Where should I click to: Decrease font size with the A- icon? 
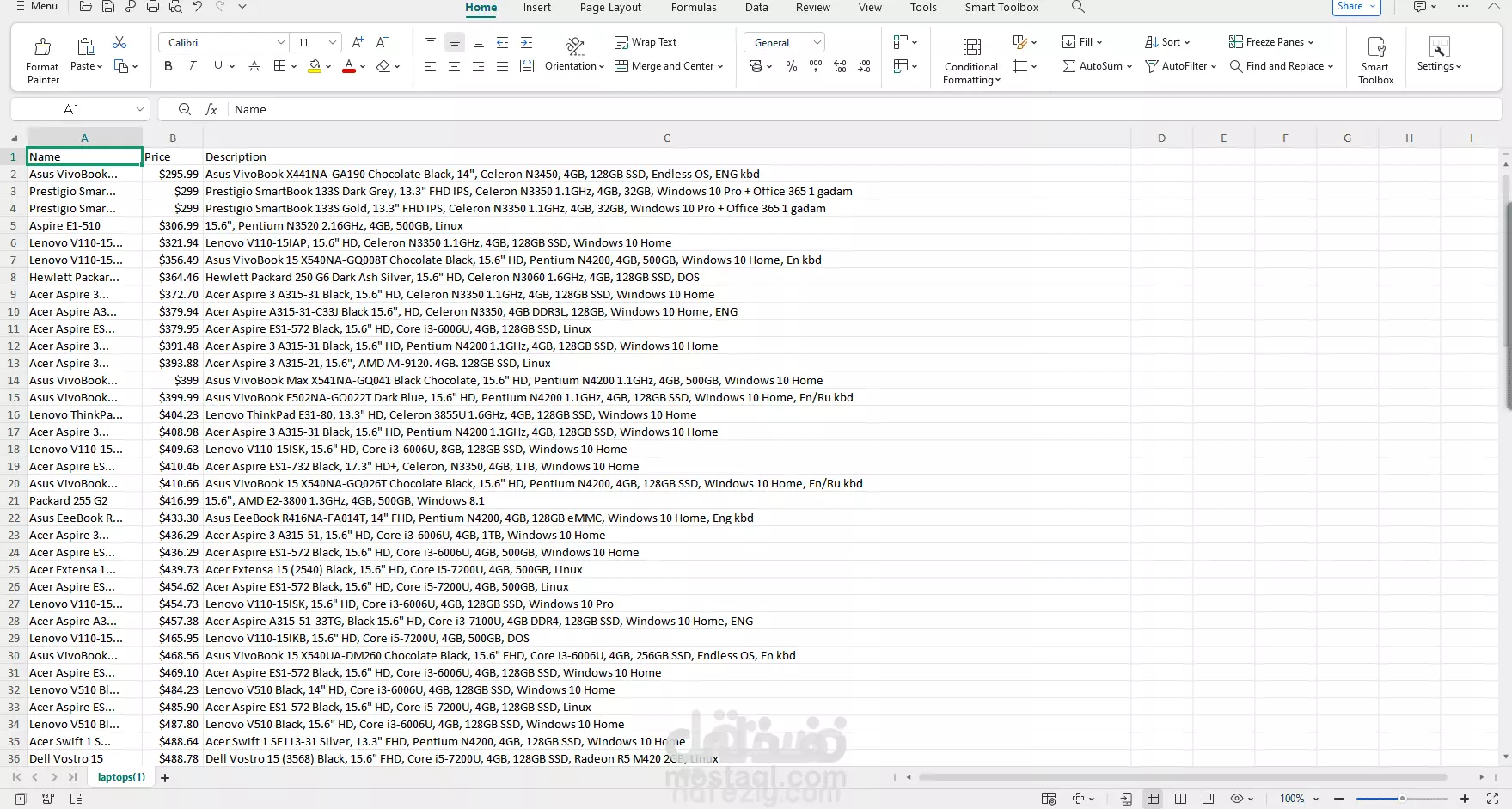(383, 42)
